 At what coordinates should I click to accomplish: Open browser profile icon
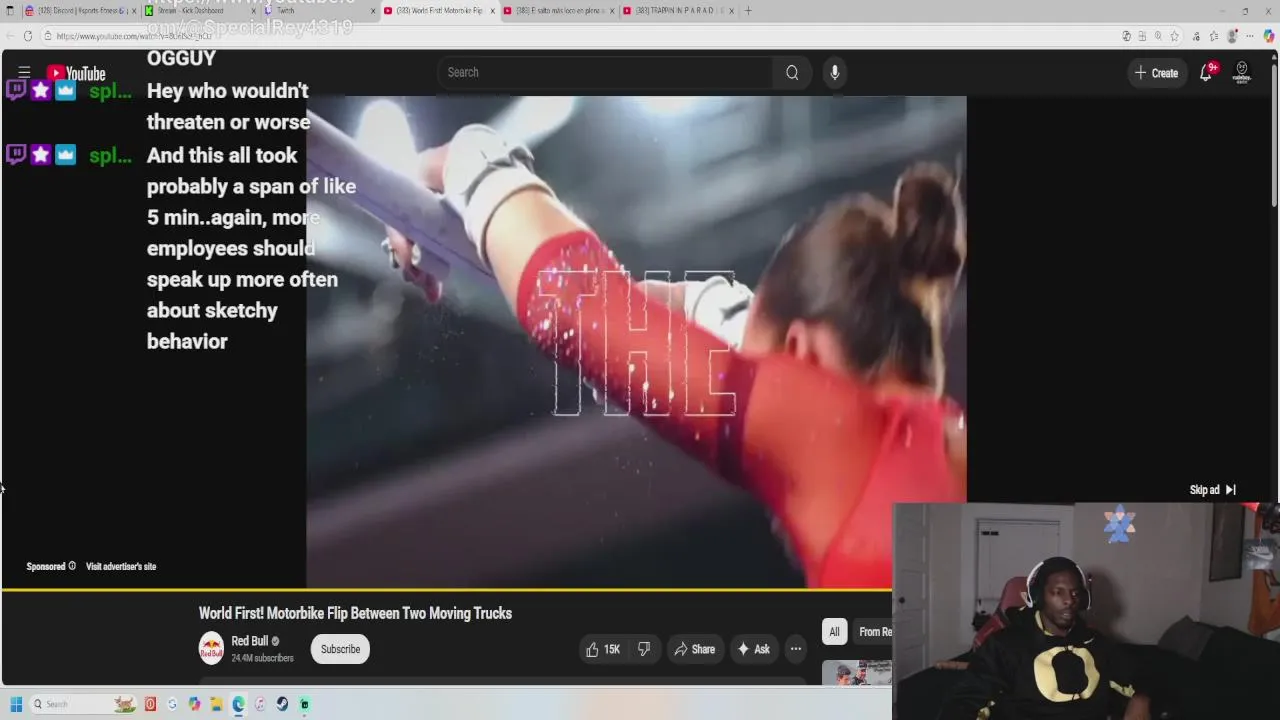(1232, 36)
